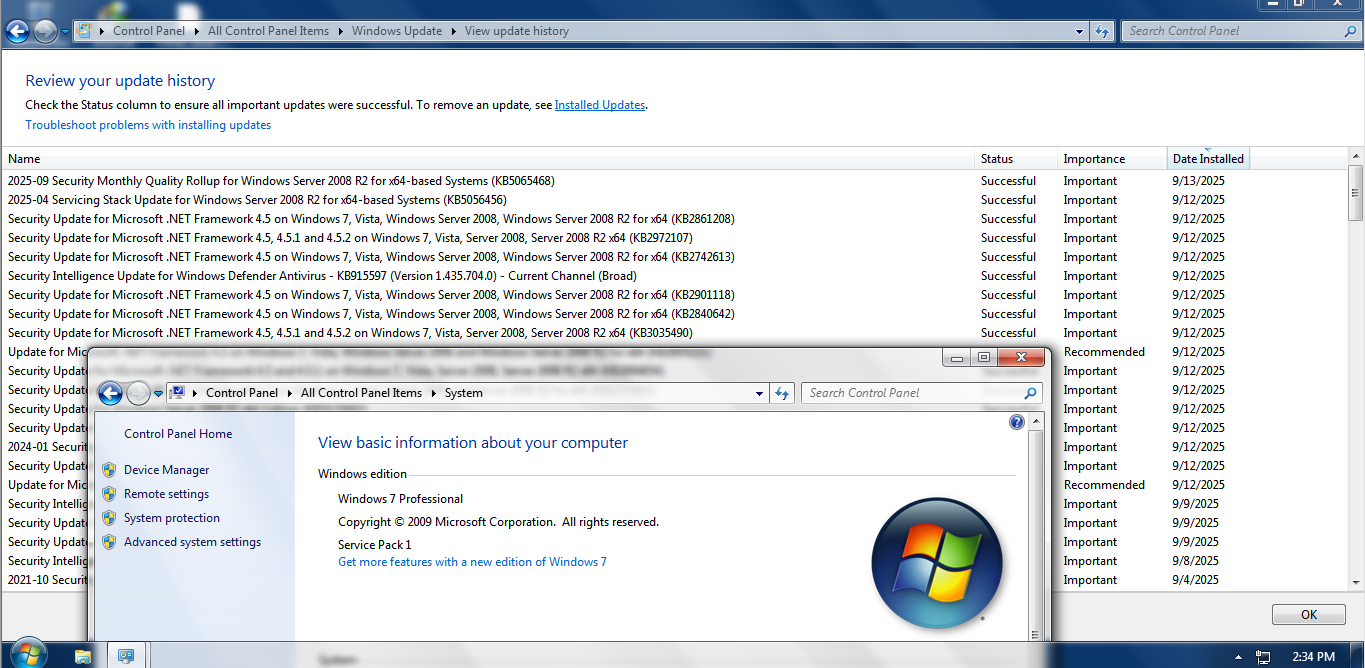Open Remote settings link
This screenshot has height=668, width=1365.
tap(167, 494)
